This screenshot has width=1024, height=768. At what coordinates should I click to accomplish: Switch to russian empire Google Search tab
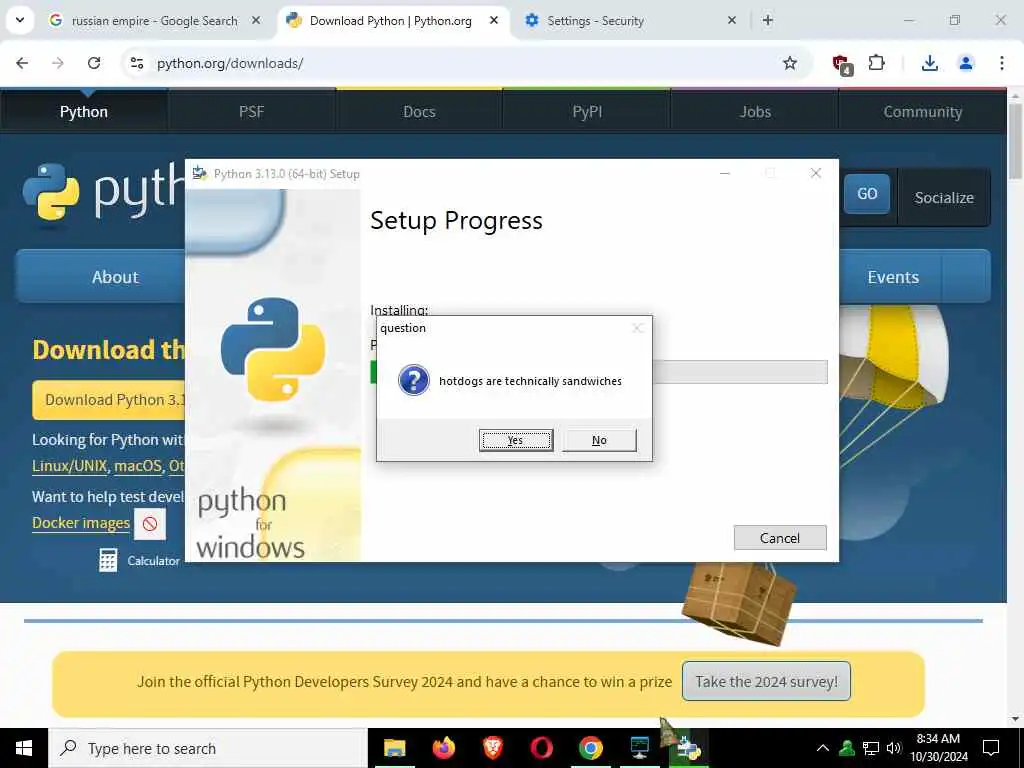pyautogui.click(x=154, y=21)
